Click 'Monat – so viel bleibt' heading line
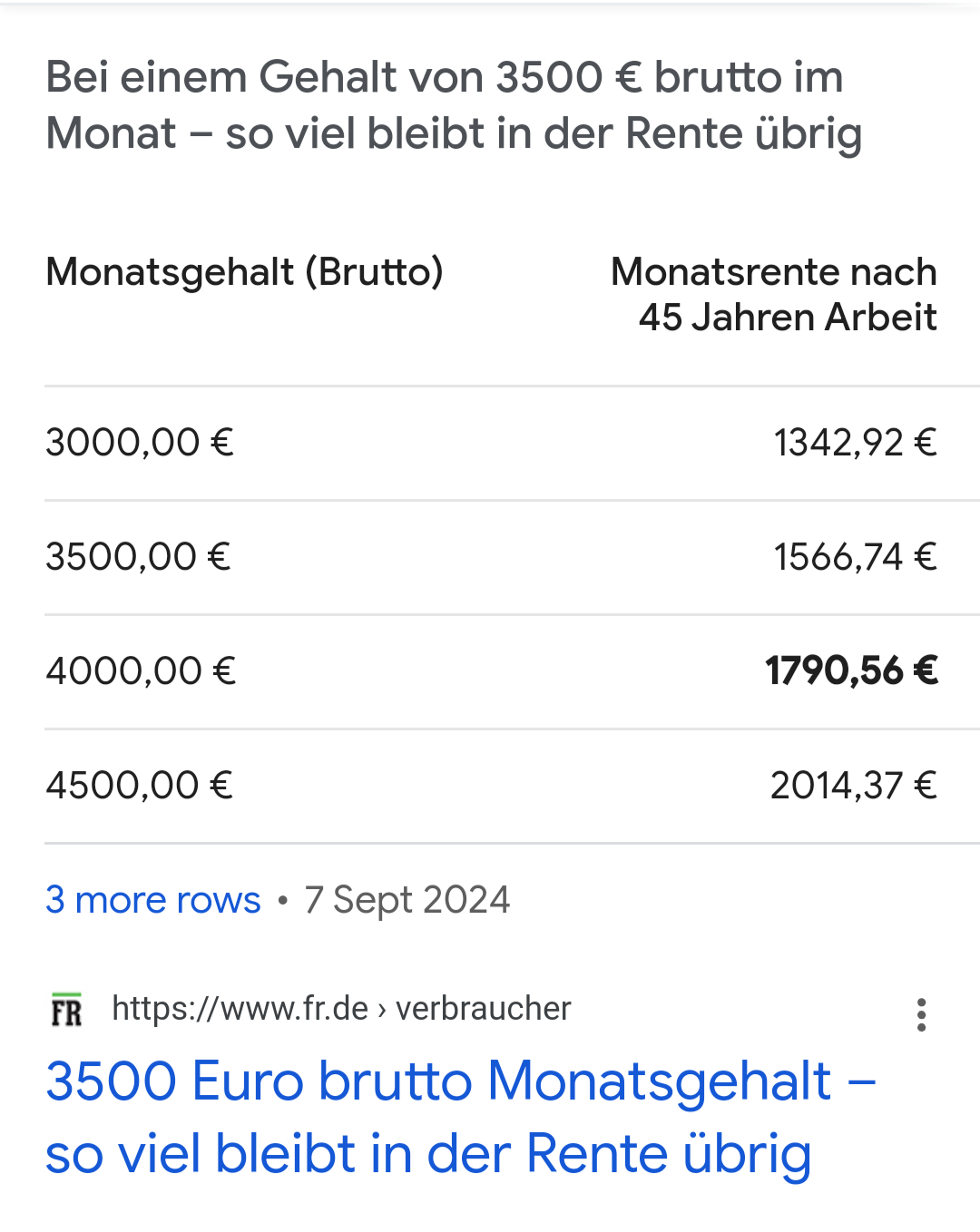 (x=454, y=133)
